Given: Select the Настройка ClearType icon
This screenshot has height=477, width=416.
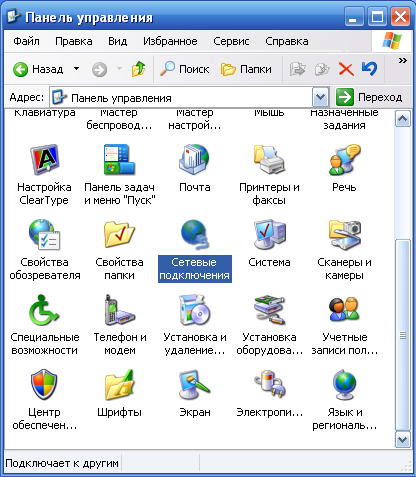Looking at the screenshot, I should click(44, 160).
